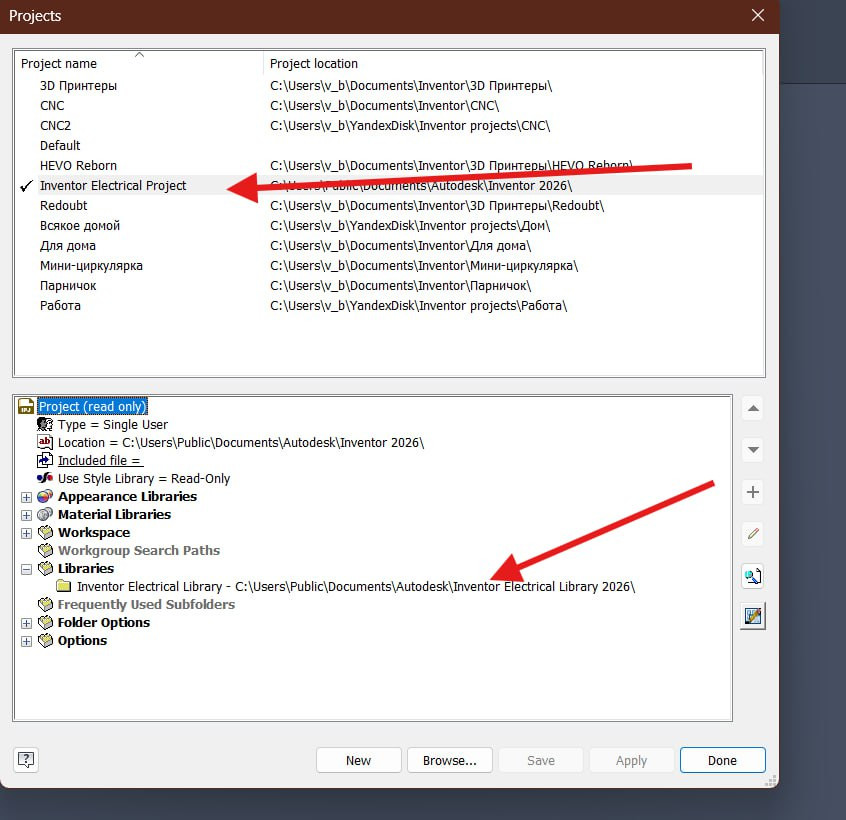Click the find duplicate files icon
This screenshot has width=846, height=820.
753,576
